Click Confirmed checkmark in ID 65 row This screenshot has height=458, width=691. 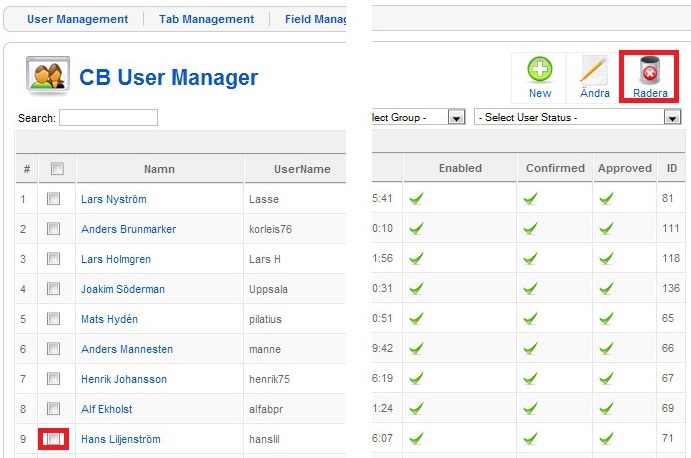click(x=531, y=318)
